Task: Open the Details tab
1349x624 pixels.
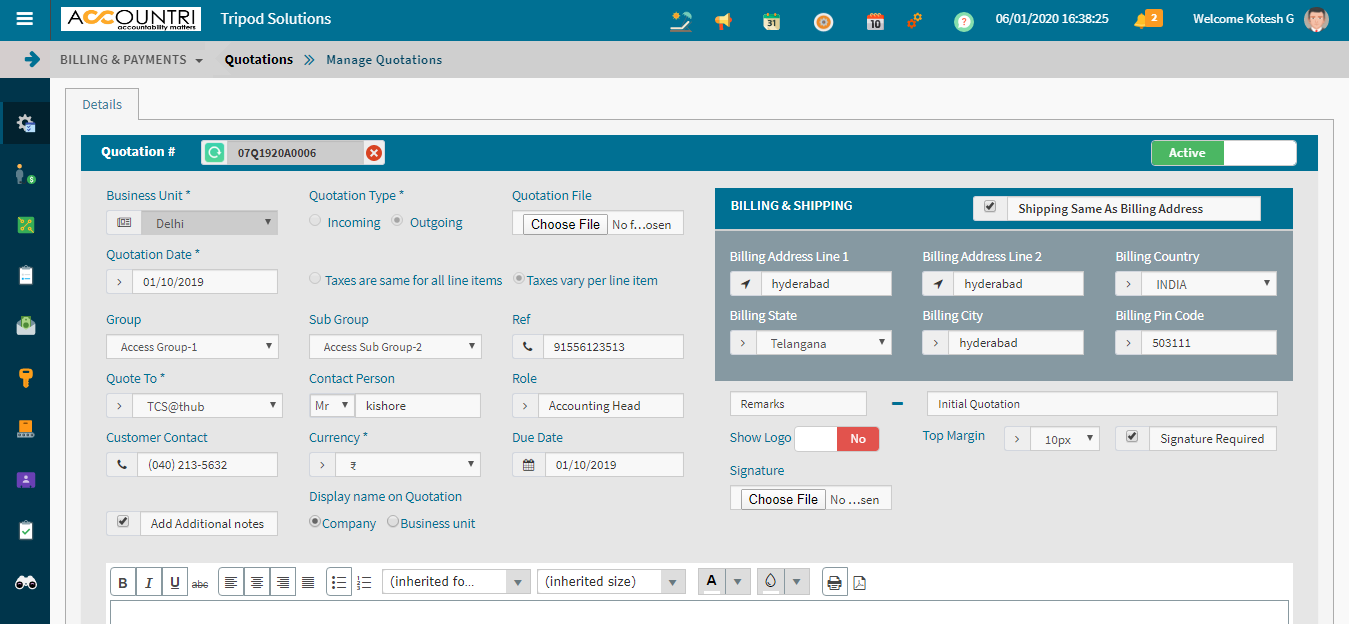Action: (102, 104)
